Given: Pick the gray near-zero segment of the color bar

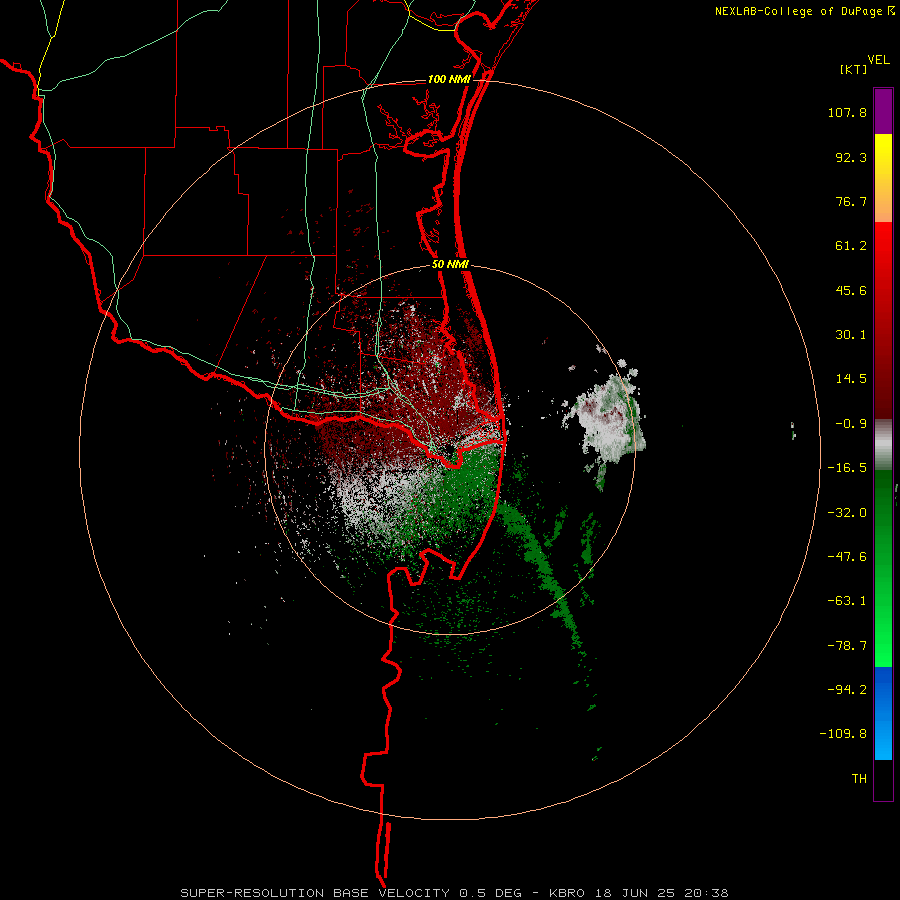Looking at the screenshot, I should (883, 444).
